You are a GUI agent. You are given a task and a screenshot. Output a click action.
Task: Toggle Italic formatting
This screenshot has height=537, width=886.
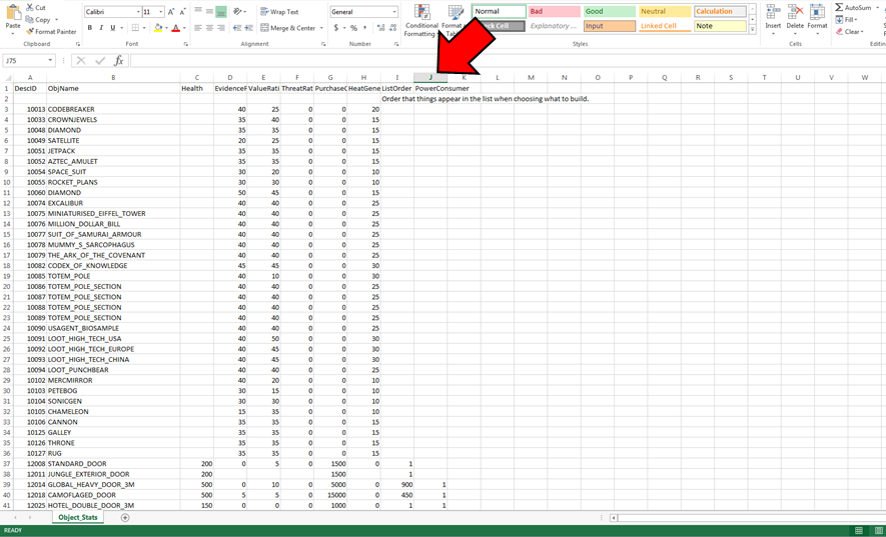pyautogui.click(x=101, y=28)
